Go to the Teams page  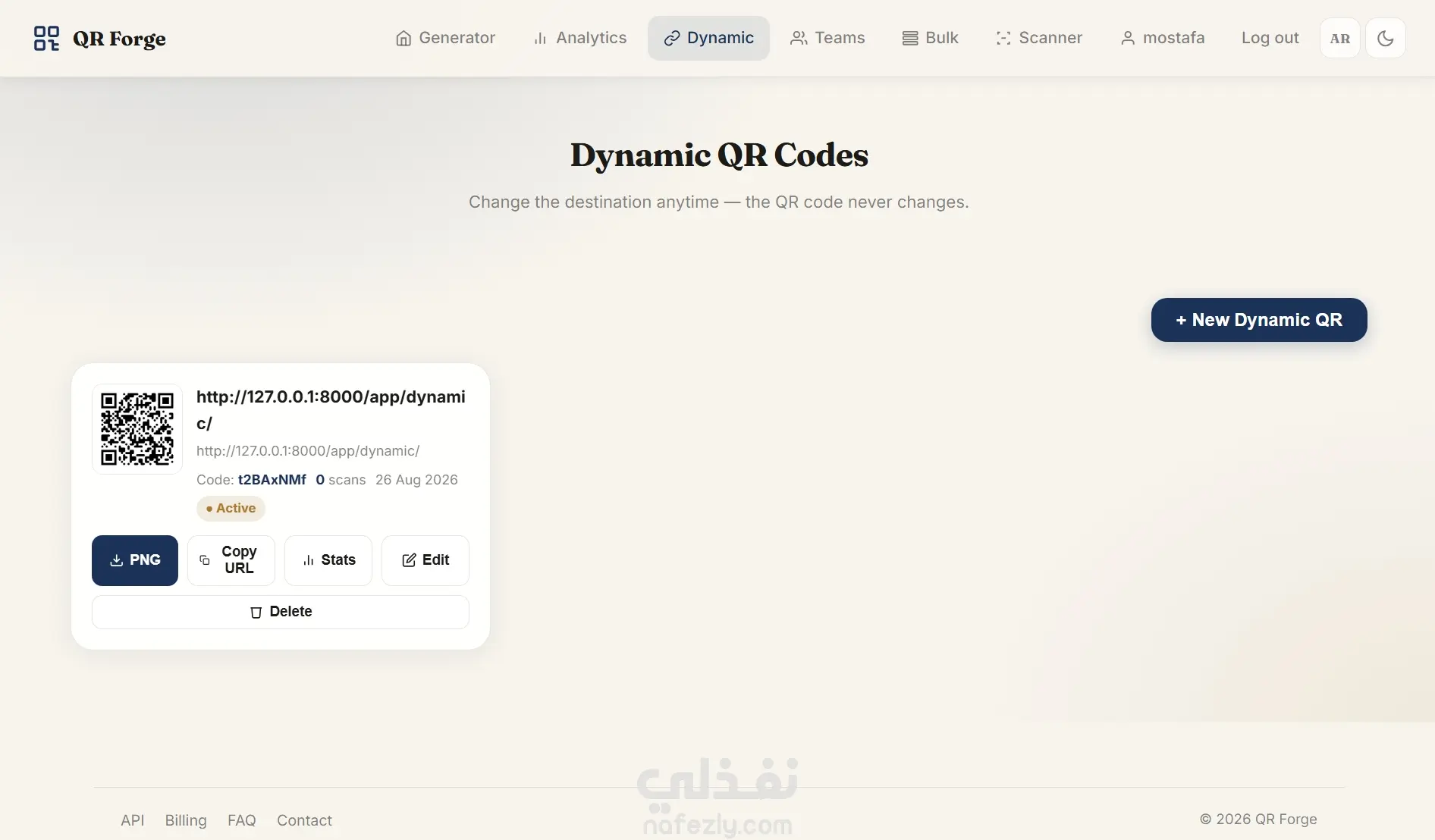point(827,38)
